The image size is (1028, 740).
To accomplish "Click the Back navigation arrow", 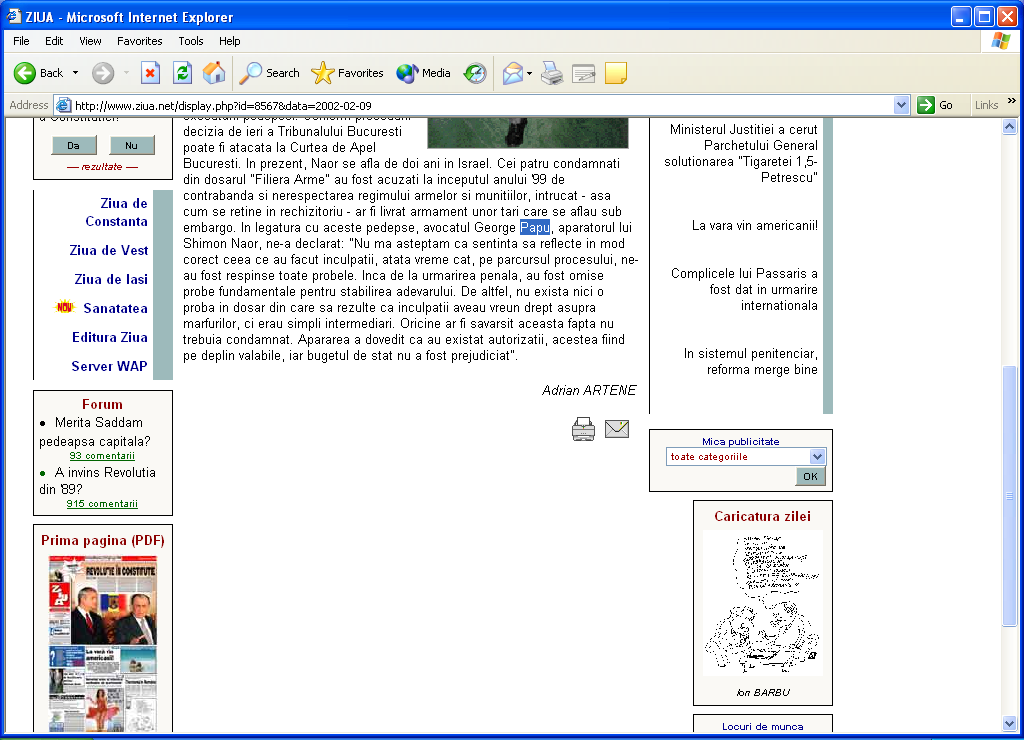I will pyautogui.click(x=25, y=73).
